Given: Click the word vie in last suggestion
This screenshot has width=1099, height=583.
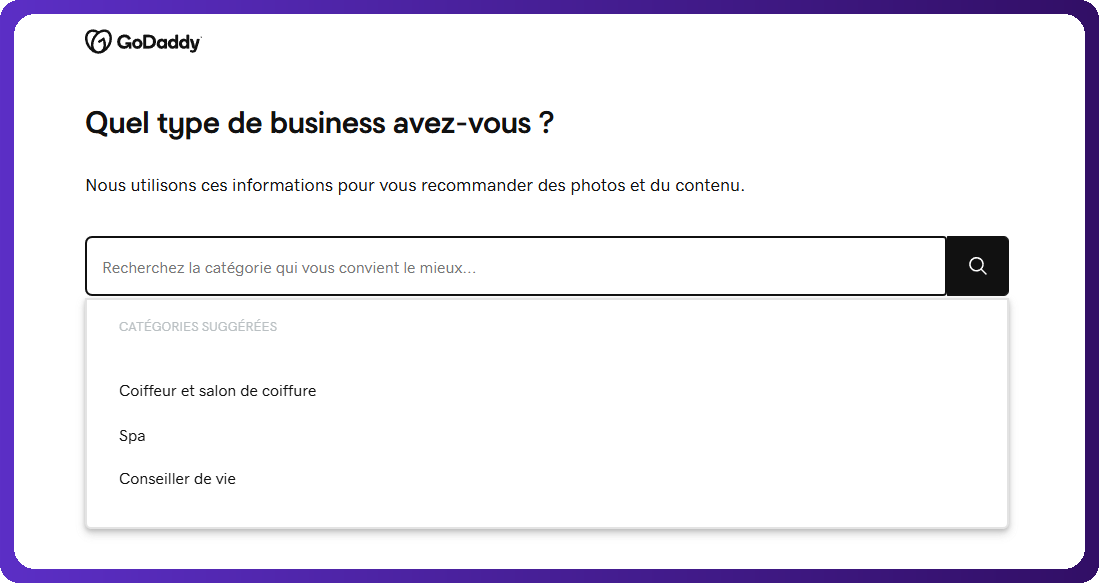Looking at the screenshot, I should click(224, 479).
